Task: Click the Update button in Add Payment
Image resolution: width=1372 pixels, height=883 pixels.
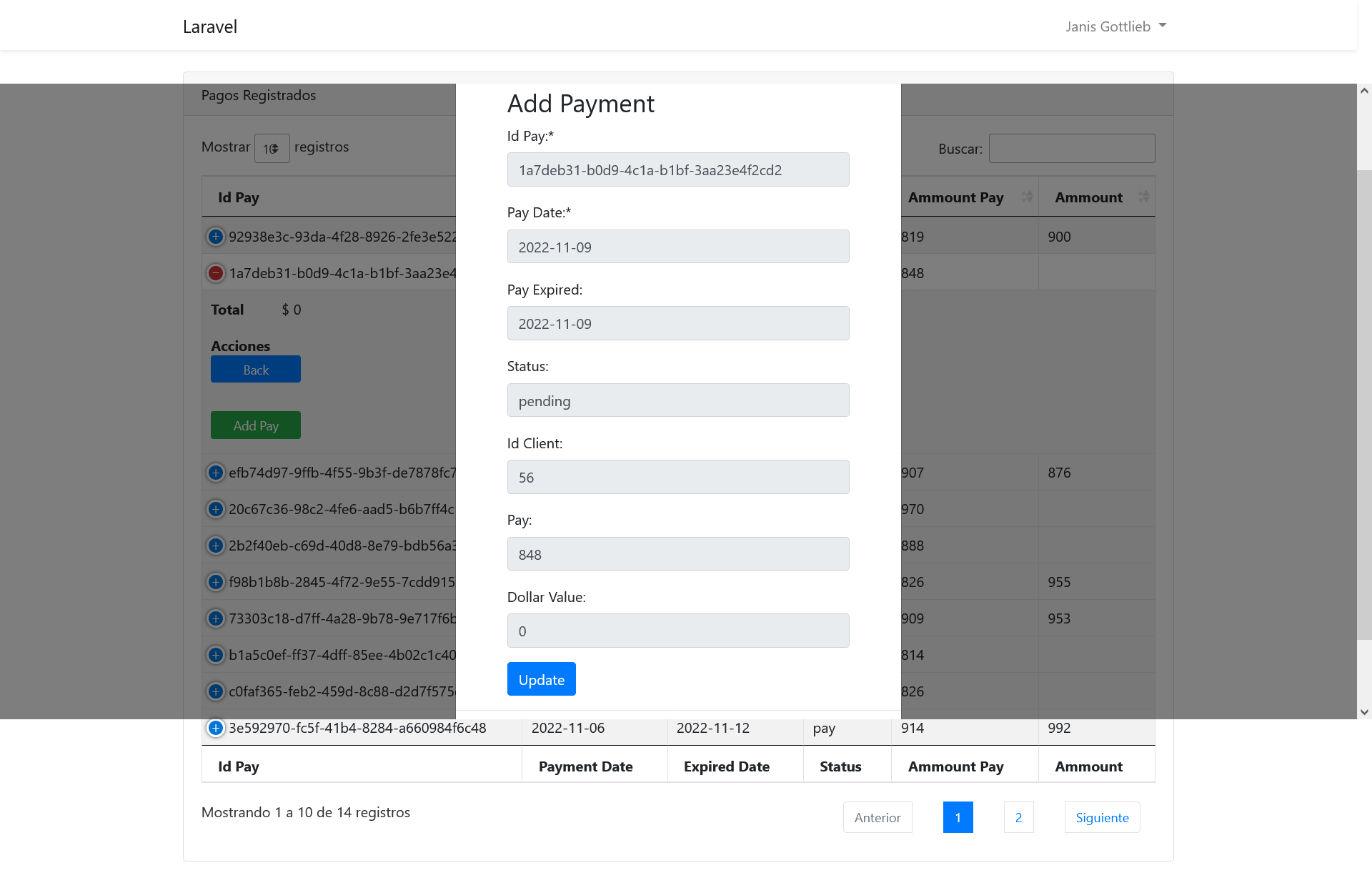Action: pos(541,679)
